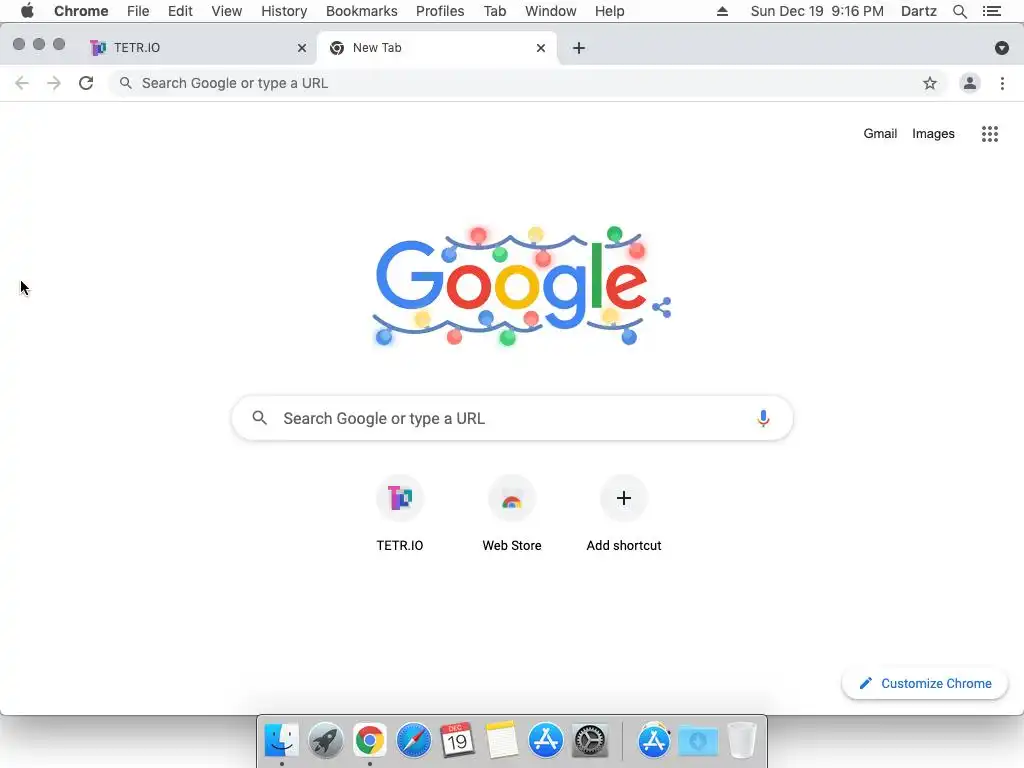The image size is (1024, 768).
Task: Reload the current page
Action: [86, 83]
